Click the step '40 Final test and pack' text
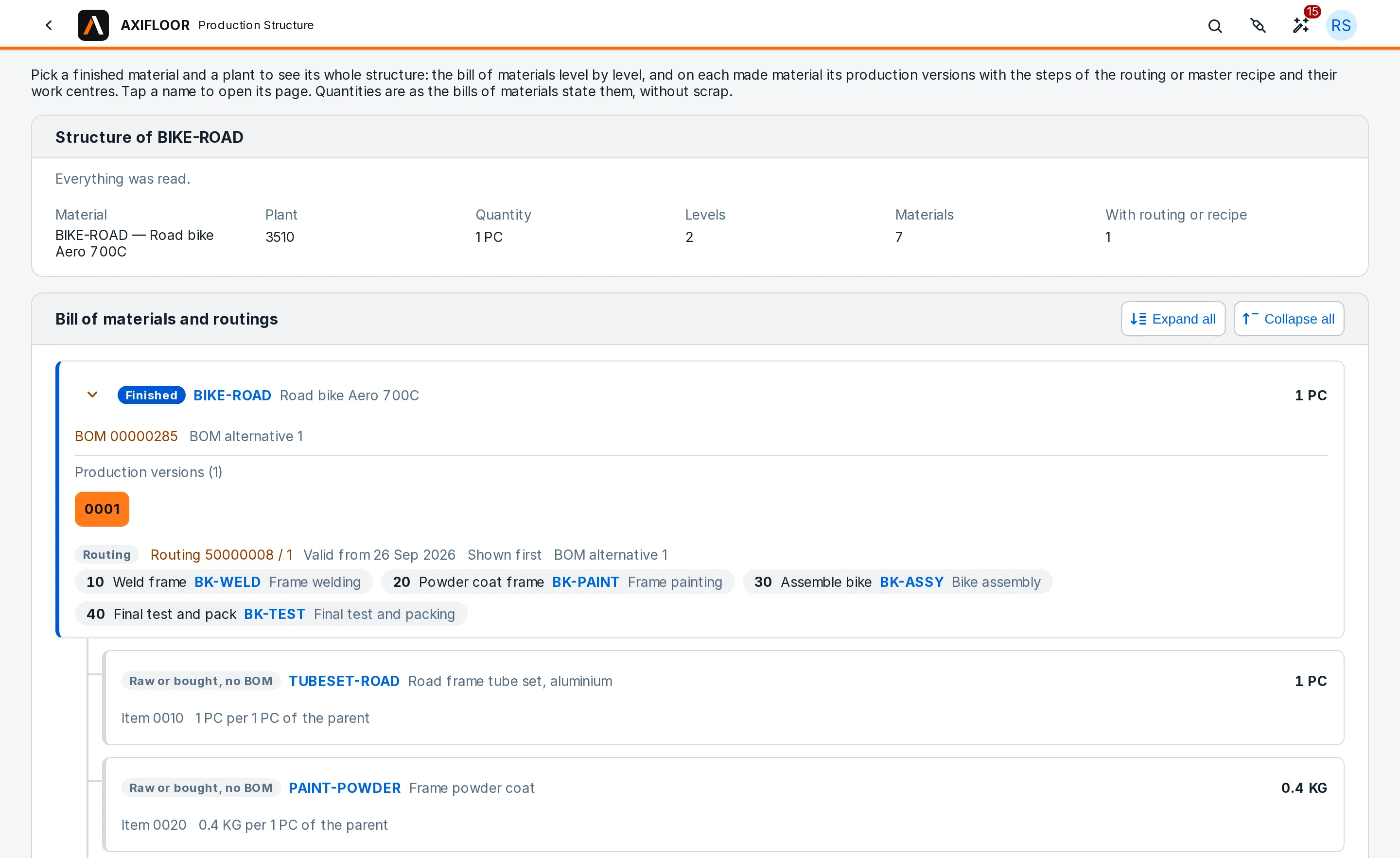The height and width of the screenshot is (858, 1400). coord(161,615)
